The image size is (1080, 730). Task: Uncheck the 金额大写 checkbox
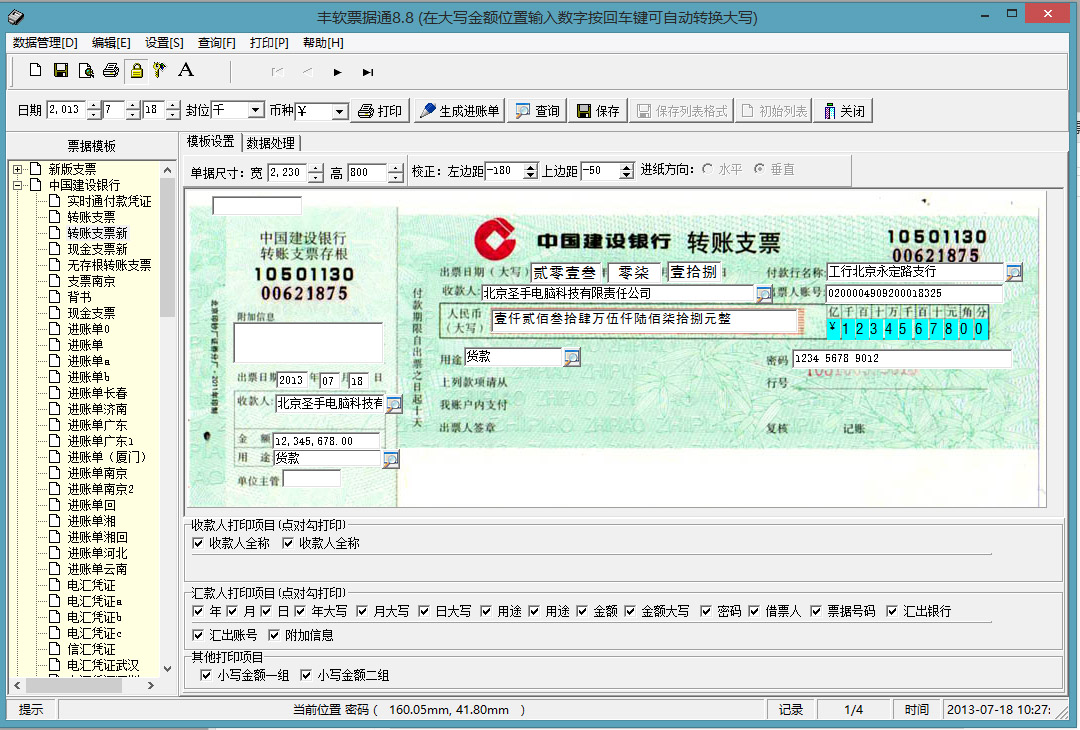tap(630, 611)
